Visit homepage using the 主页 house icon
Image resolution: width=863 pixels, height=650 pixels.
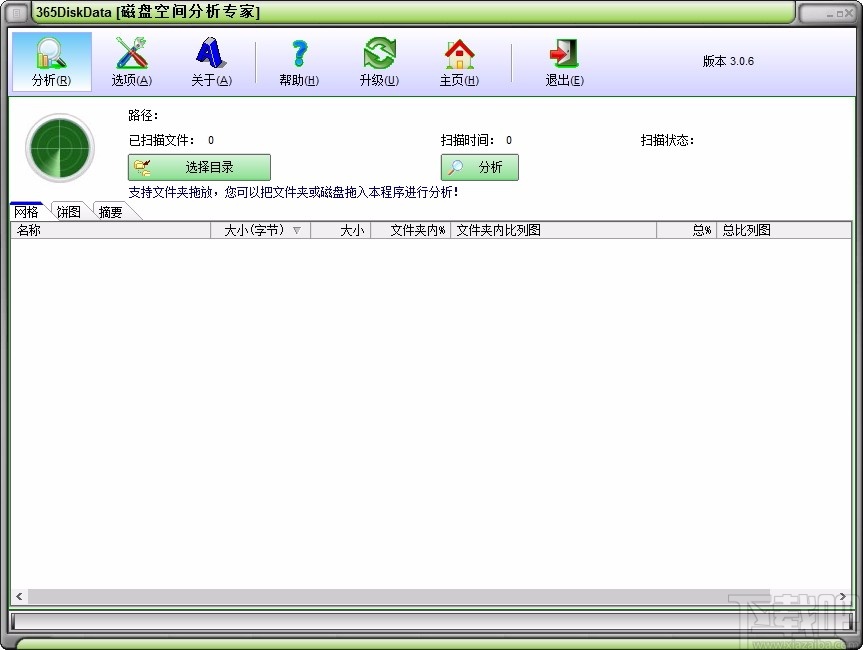pos(459,60)
